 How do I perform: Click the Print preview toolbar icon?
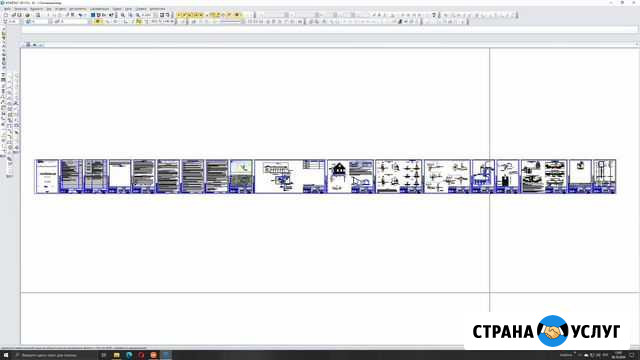click(38, 15)
